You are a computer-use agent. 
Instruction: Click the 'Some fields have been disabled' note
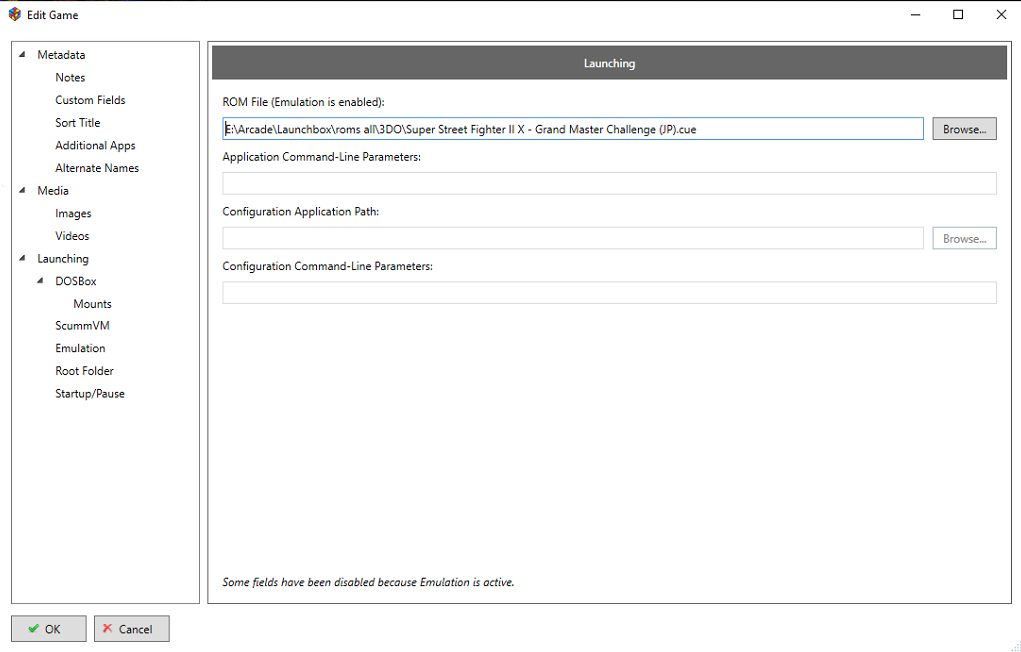(x=369, y=582)
